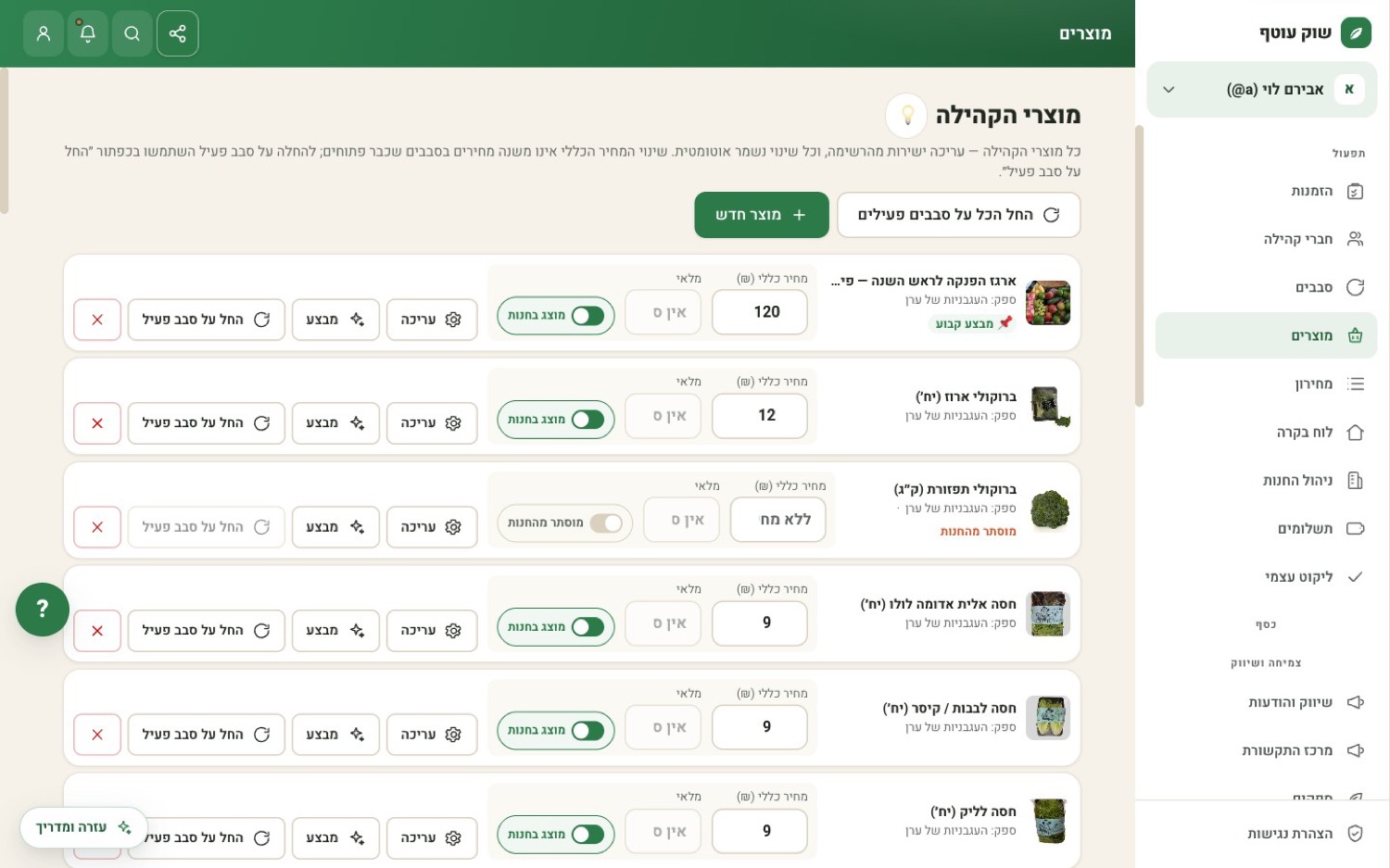Click מבצע for ארגז הפנקה product
The image size is (1390, 868).
click(x=335, y=320)
